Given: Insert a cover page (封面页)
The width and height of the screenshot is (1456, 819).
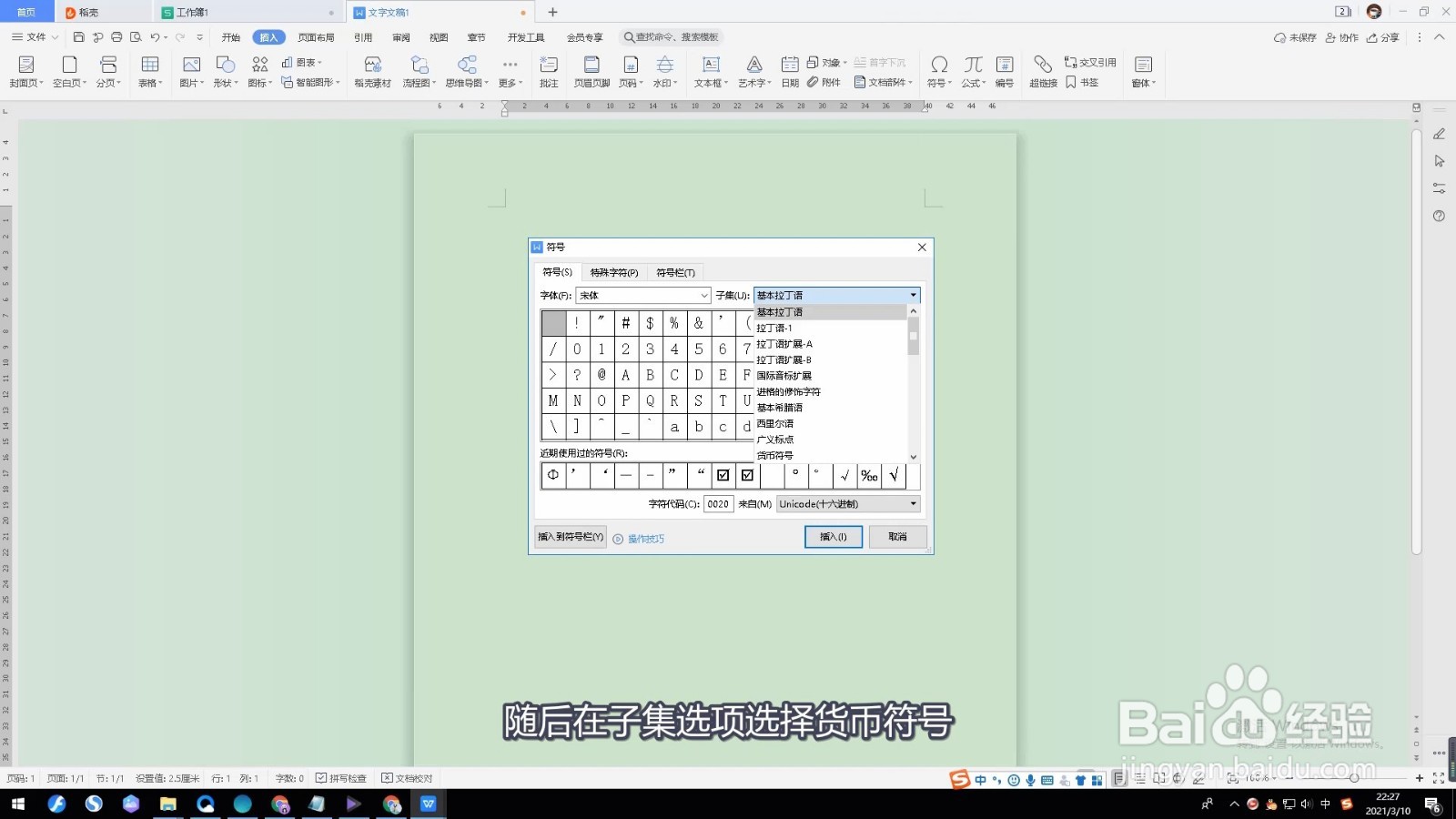Looking at the screenshot, I should 26,71.
